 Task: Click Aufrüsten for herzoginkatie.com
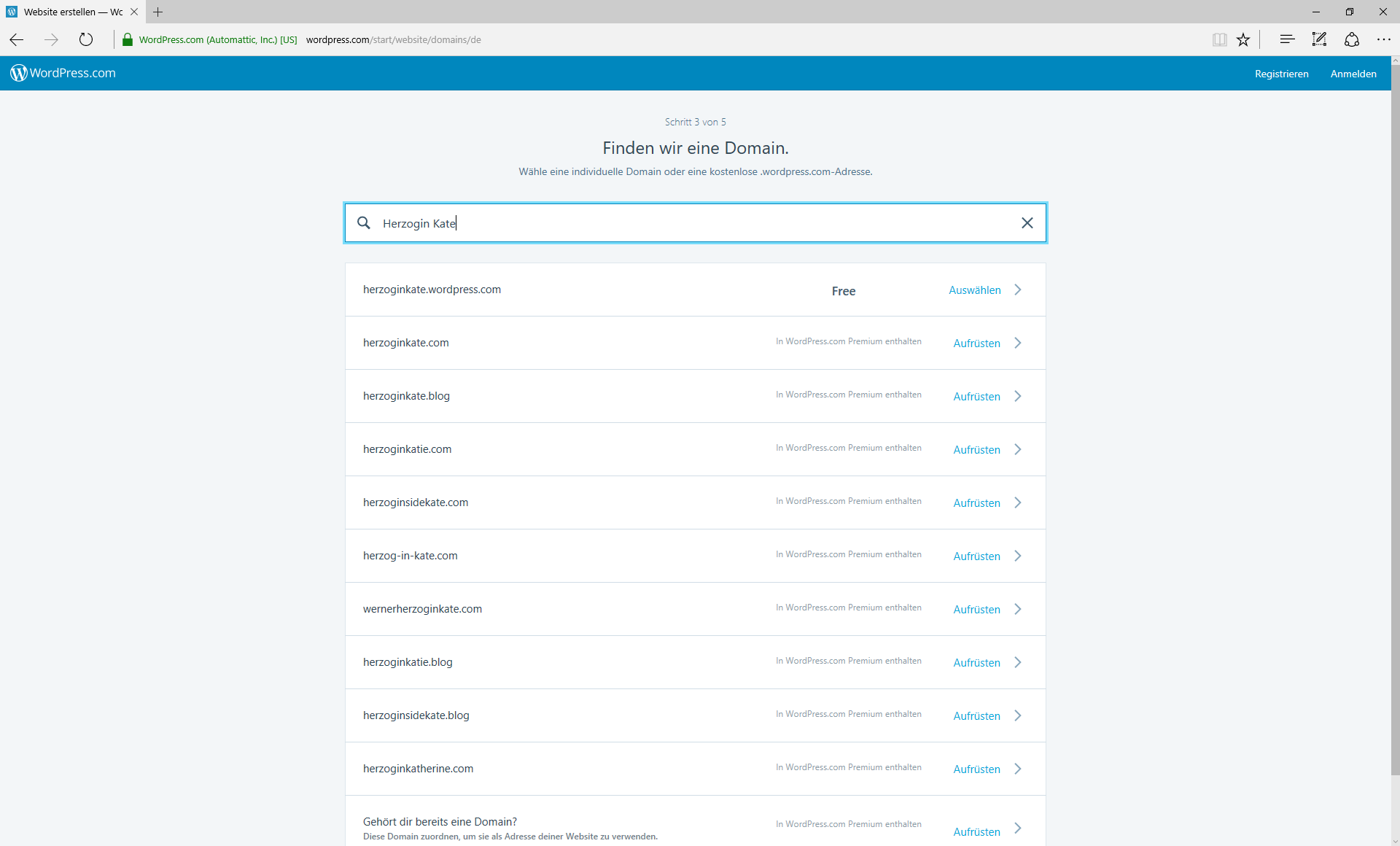pyautogui.click(x=976, y=449)
